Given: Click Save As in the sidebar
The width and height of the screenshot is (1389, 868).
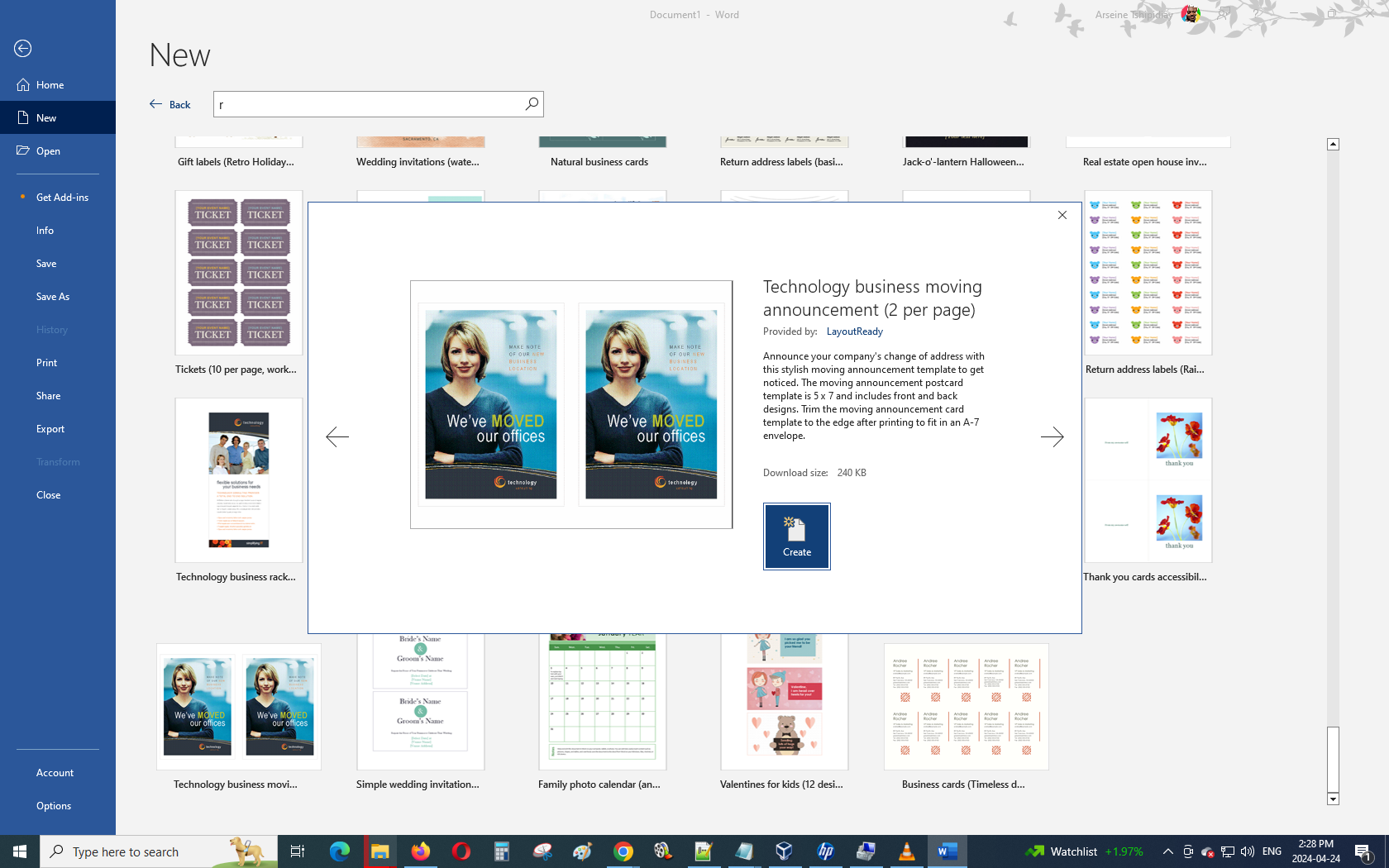Looking at the screenshot, I should pos(53,297).
